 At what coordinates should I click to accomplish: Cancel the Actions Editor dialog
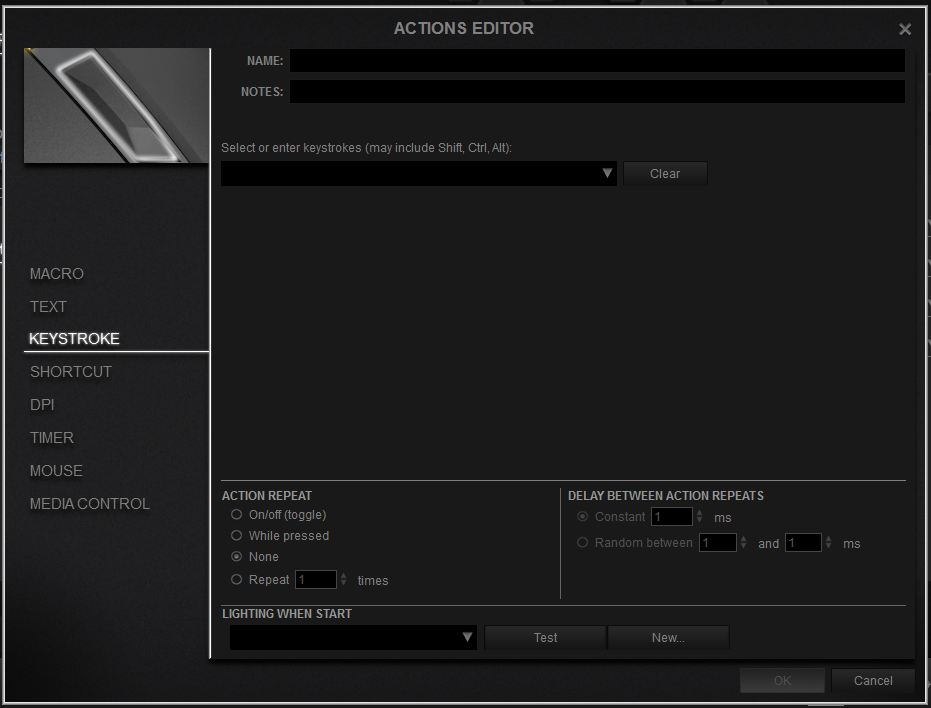(873, 681)
